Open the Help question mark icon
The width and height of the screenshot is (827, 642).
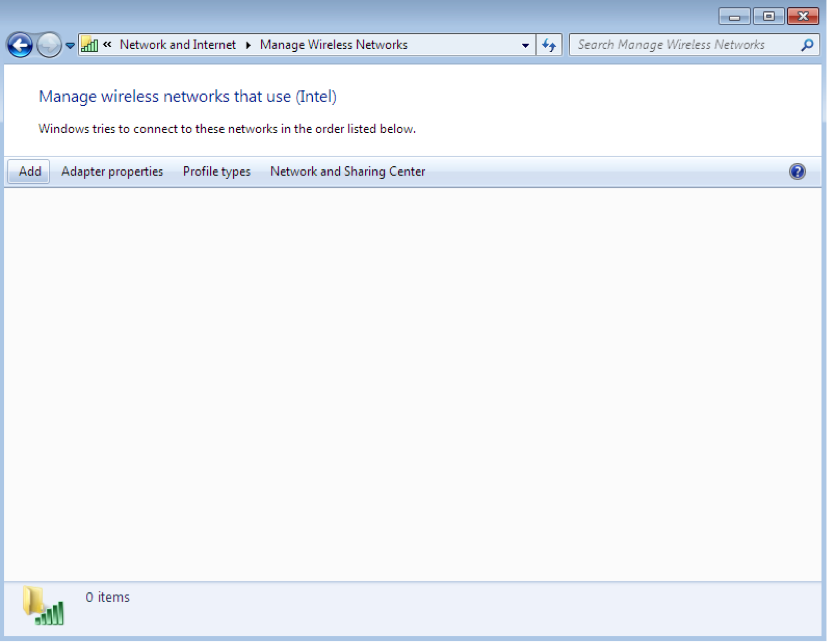coord(797,171)
